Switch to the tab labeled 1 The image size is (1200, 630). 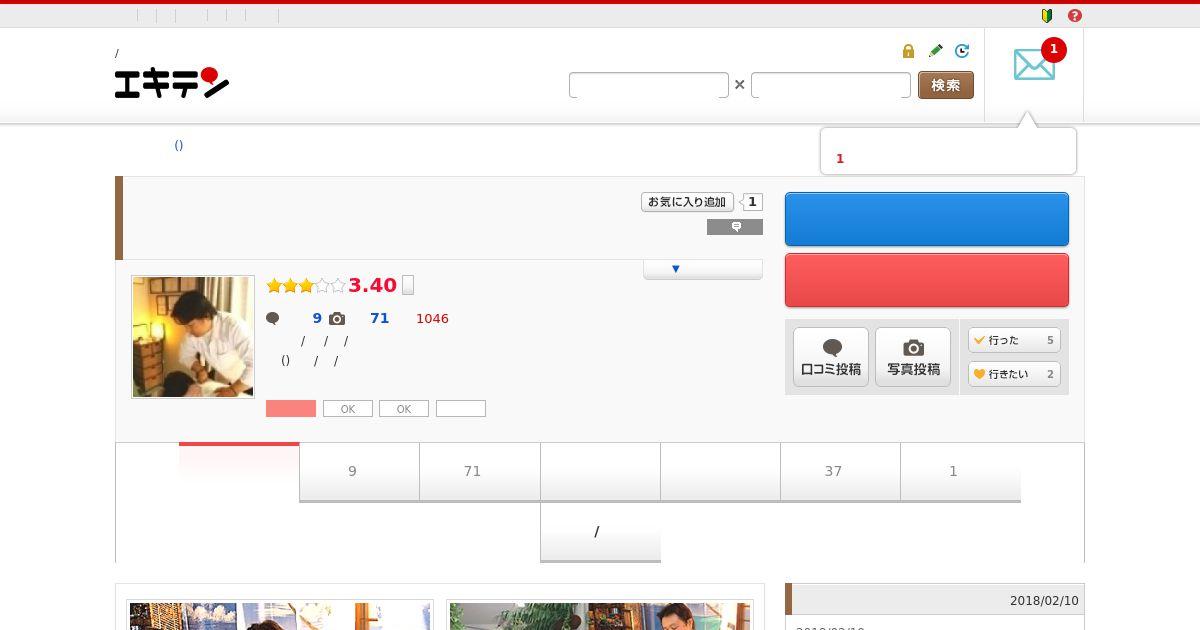point(961,471)
